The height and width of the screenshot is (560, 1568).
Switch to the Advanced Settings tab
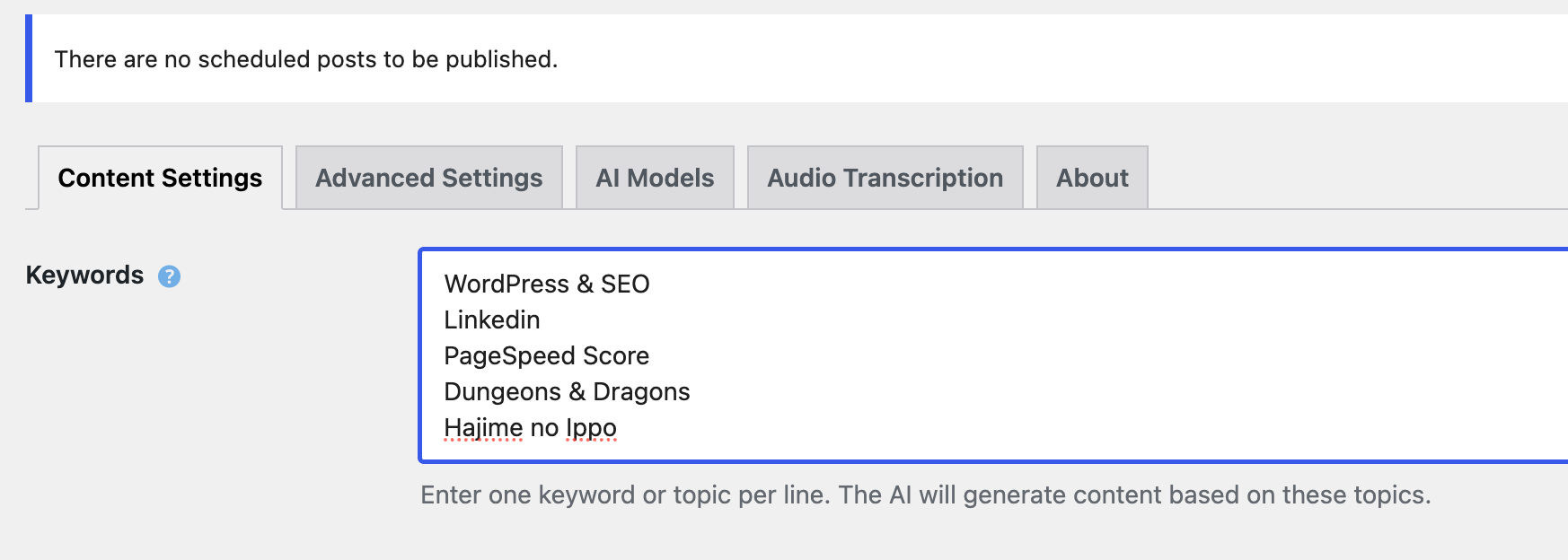[x=428, y=178]
